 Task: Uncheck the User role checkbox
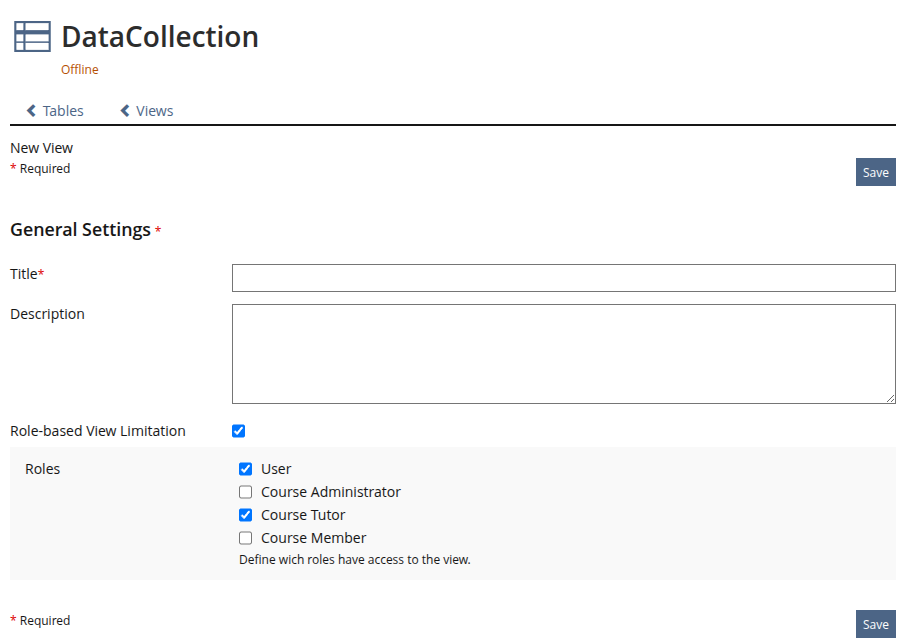246,469
